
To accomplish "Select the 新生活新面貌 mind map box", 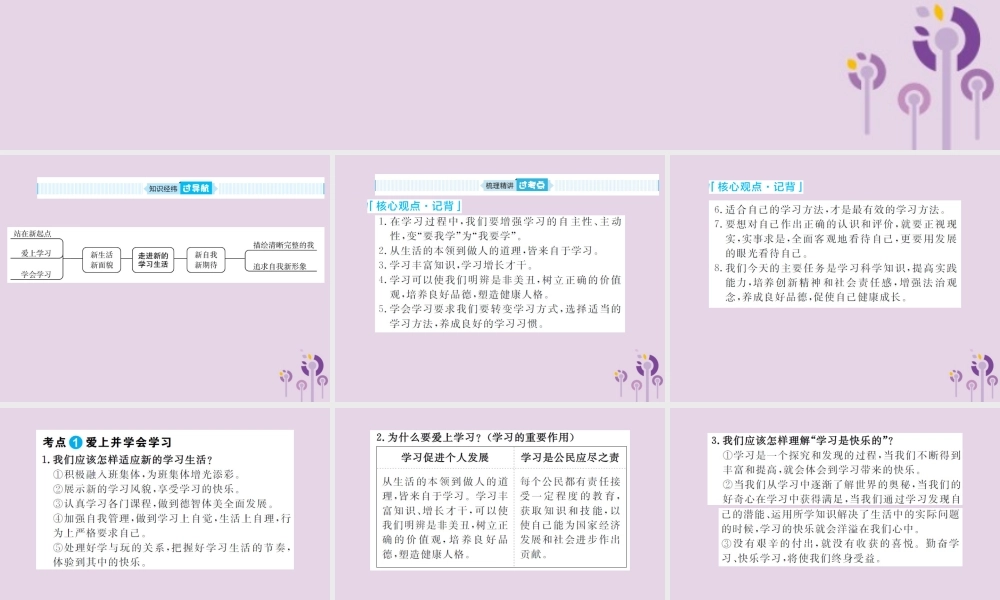I will tap(101, 260).
